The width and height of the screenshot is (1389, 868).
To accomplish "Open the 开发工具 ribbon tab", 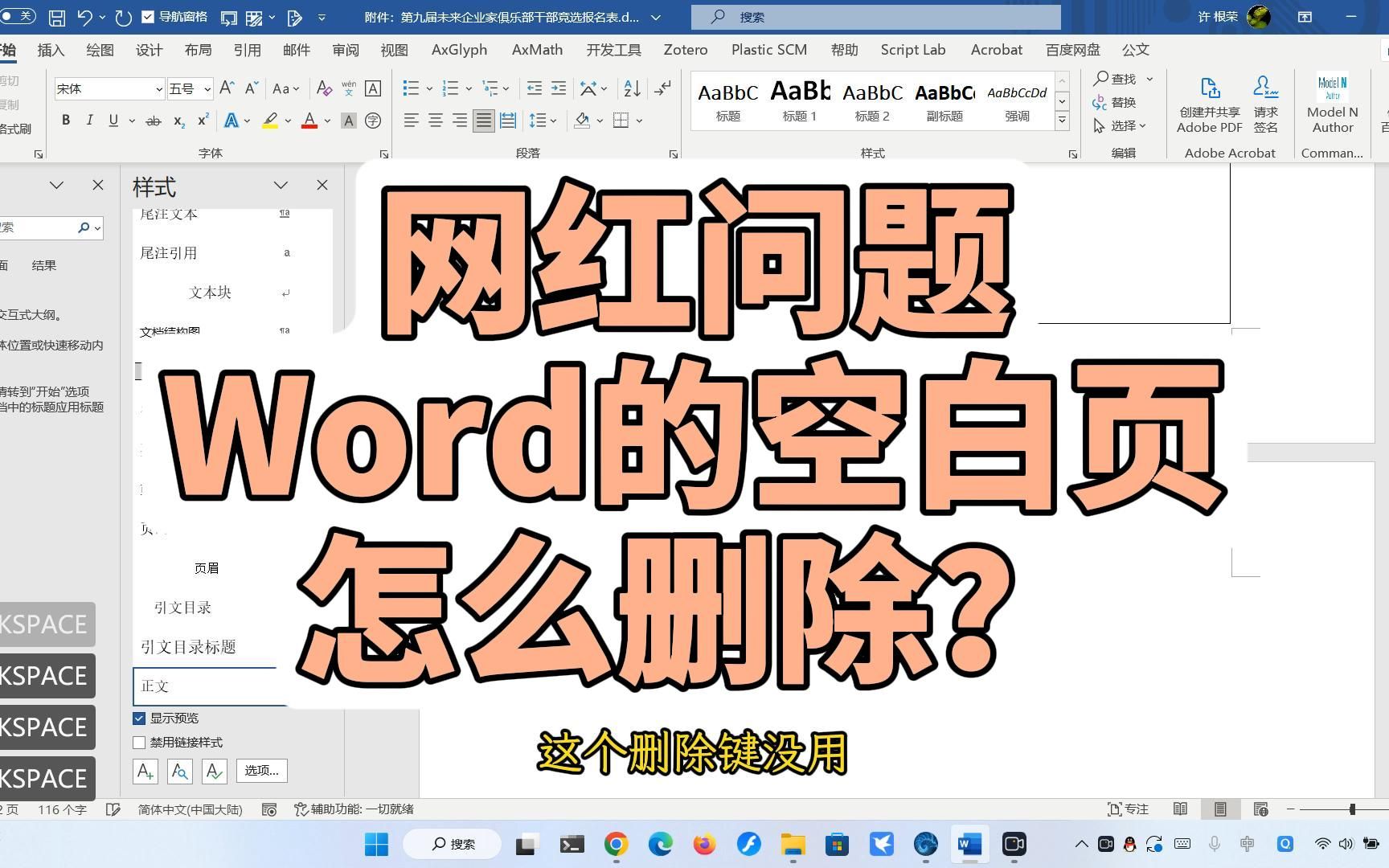I will click(x=613, y=49).
